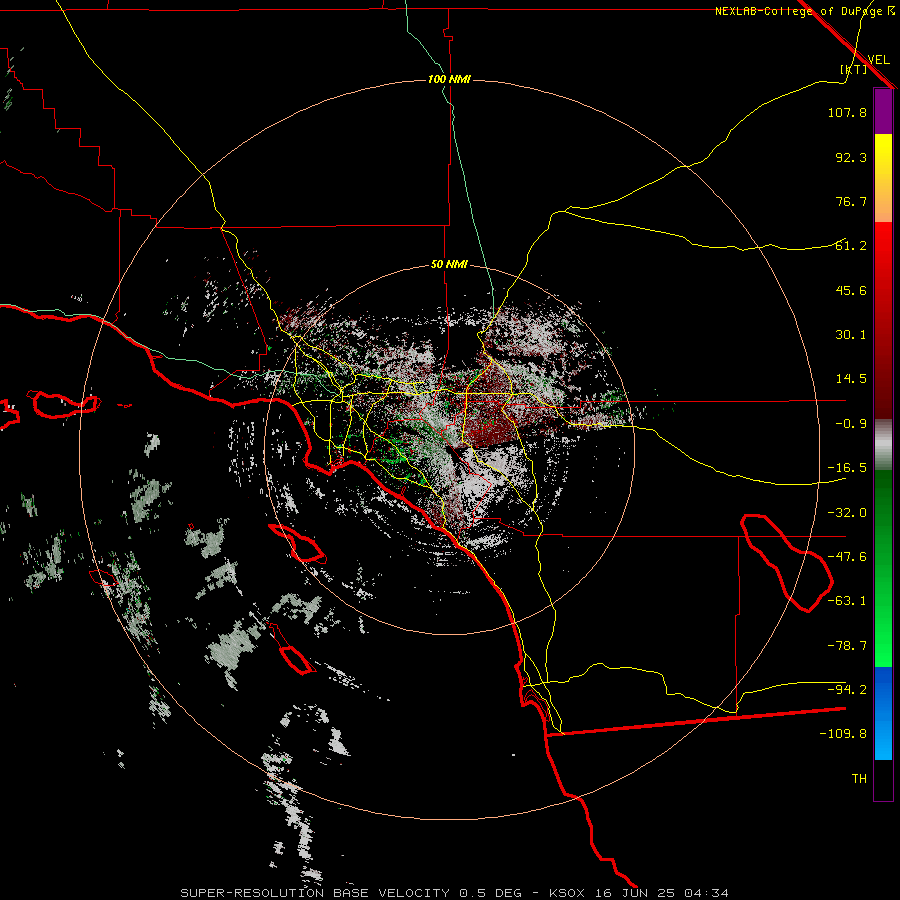Click the -94.2 legend value
The width and height of the screenshot is (900, 900).
(x=847, y=689)
